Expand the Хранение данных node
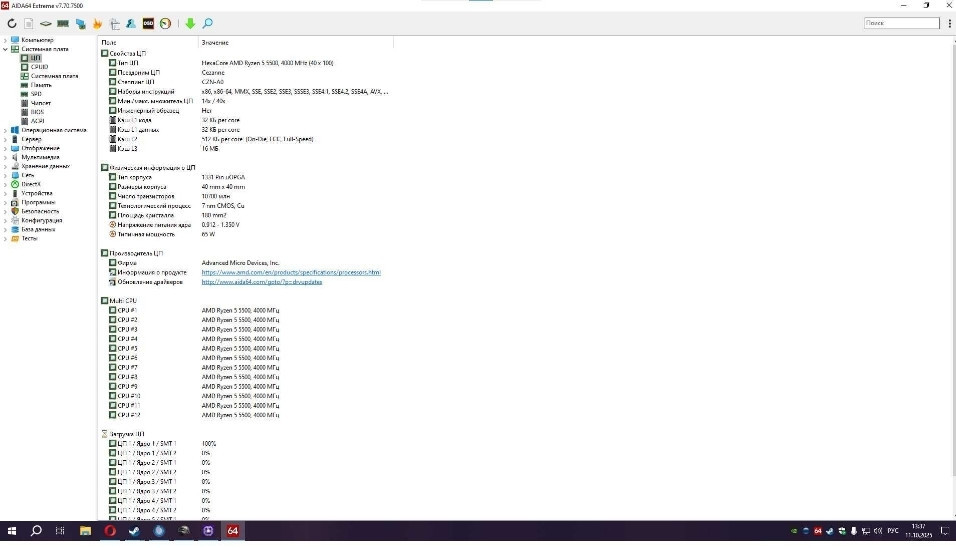 5,166
